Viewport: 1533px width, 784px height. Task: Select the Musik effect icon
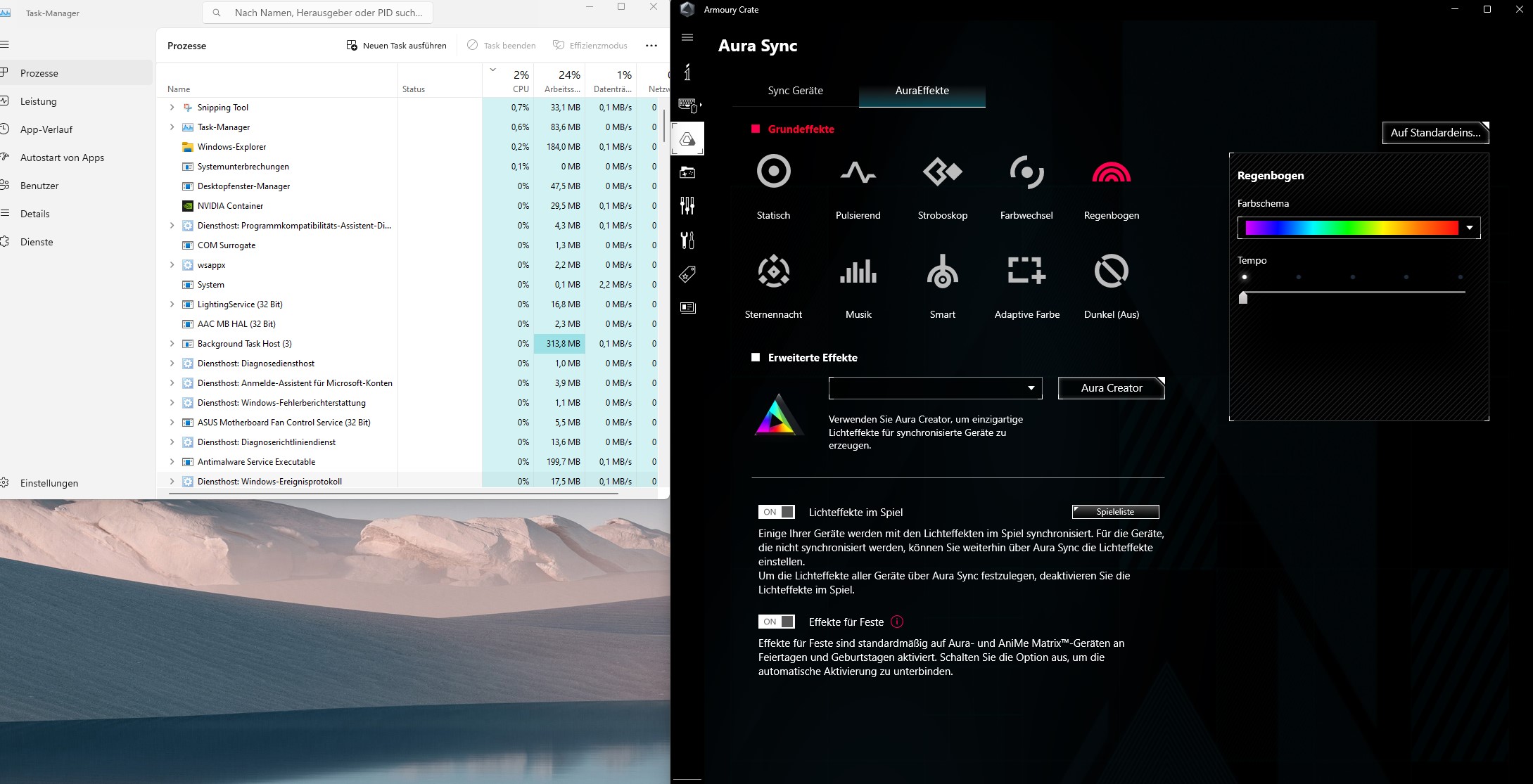pos(858,271)
